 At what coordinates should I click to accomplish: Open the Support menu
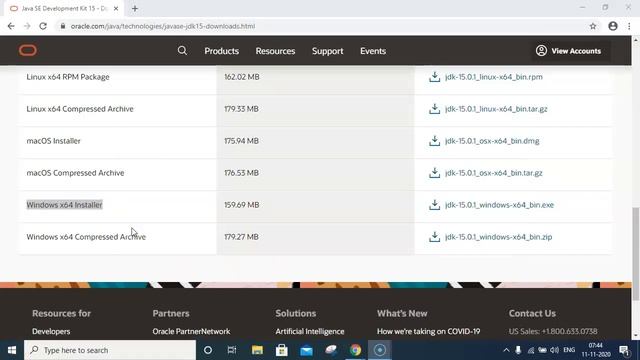pyautogui.click(x=327, y=51)
